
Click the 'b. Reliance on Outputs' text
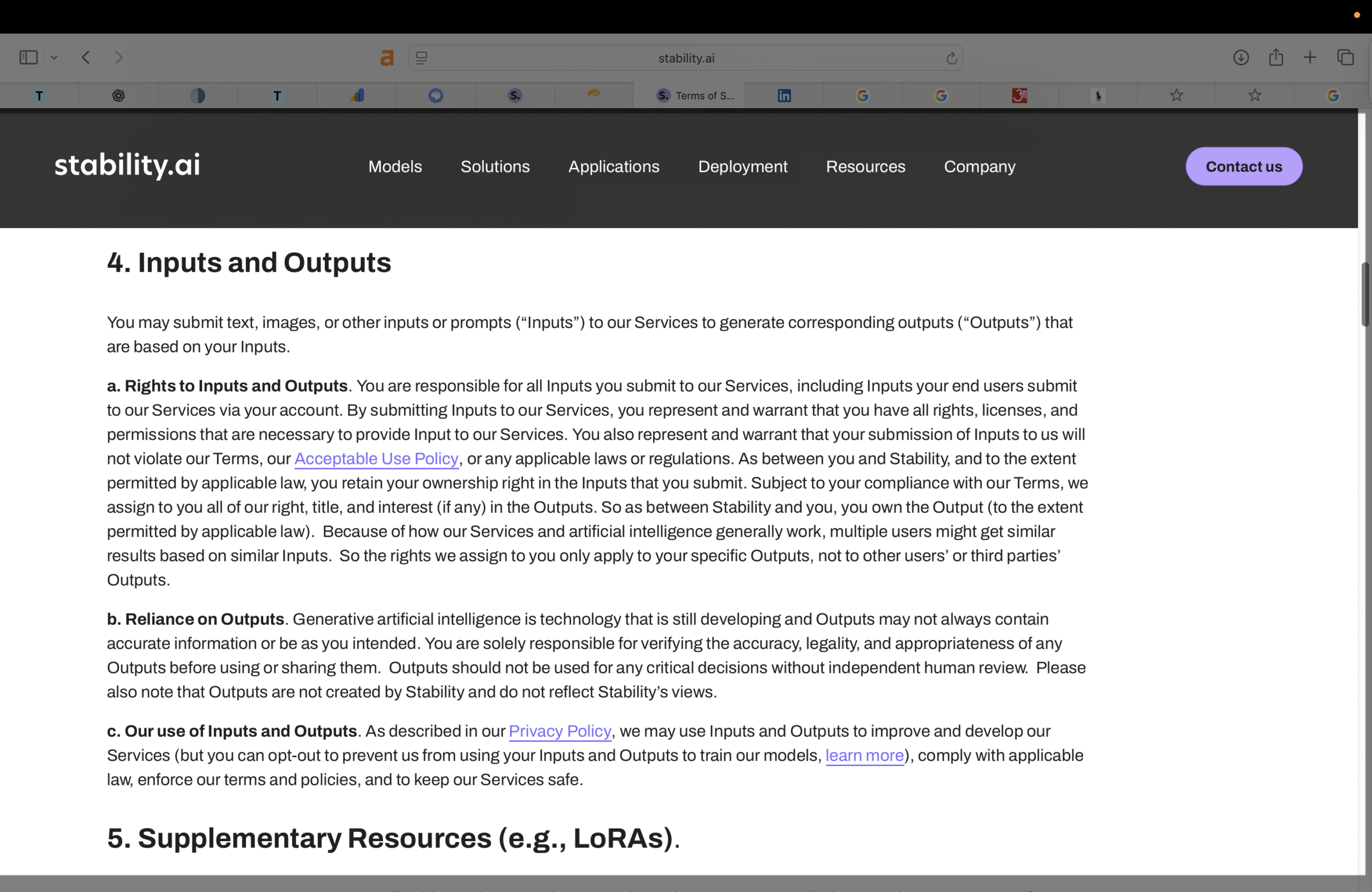click(x=196, y=619)
